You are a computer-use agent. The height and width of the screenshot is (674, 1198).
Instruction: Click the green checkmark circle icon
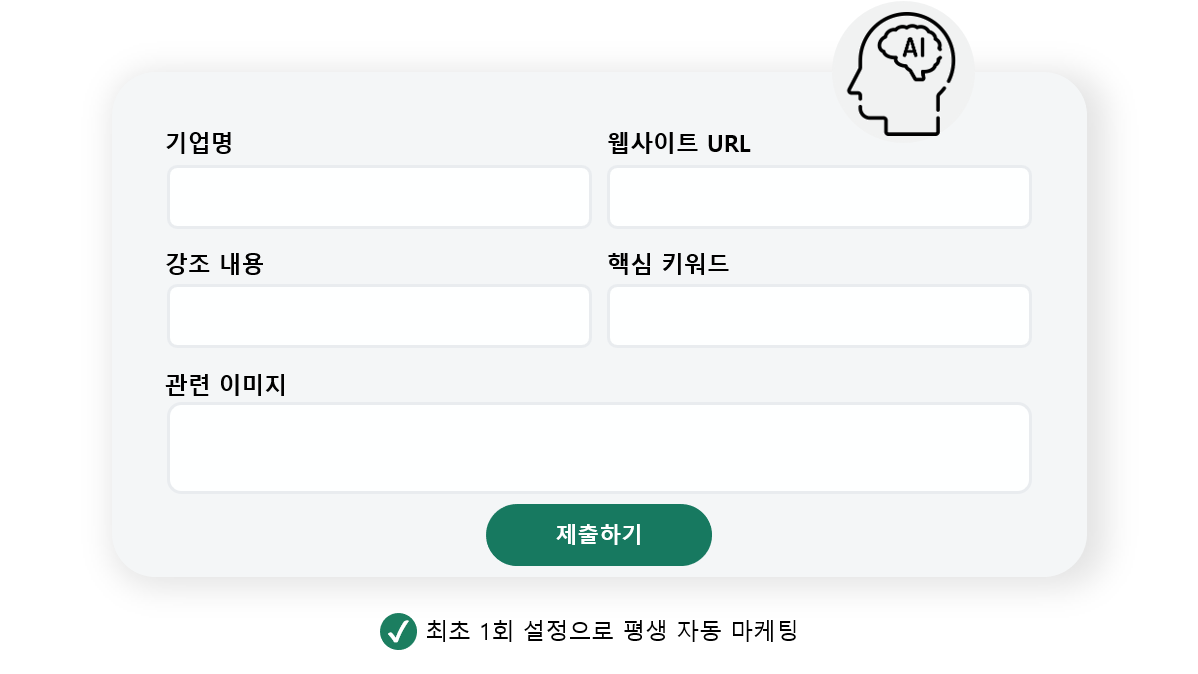pyautogui.click(x=398, y=631)
